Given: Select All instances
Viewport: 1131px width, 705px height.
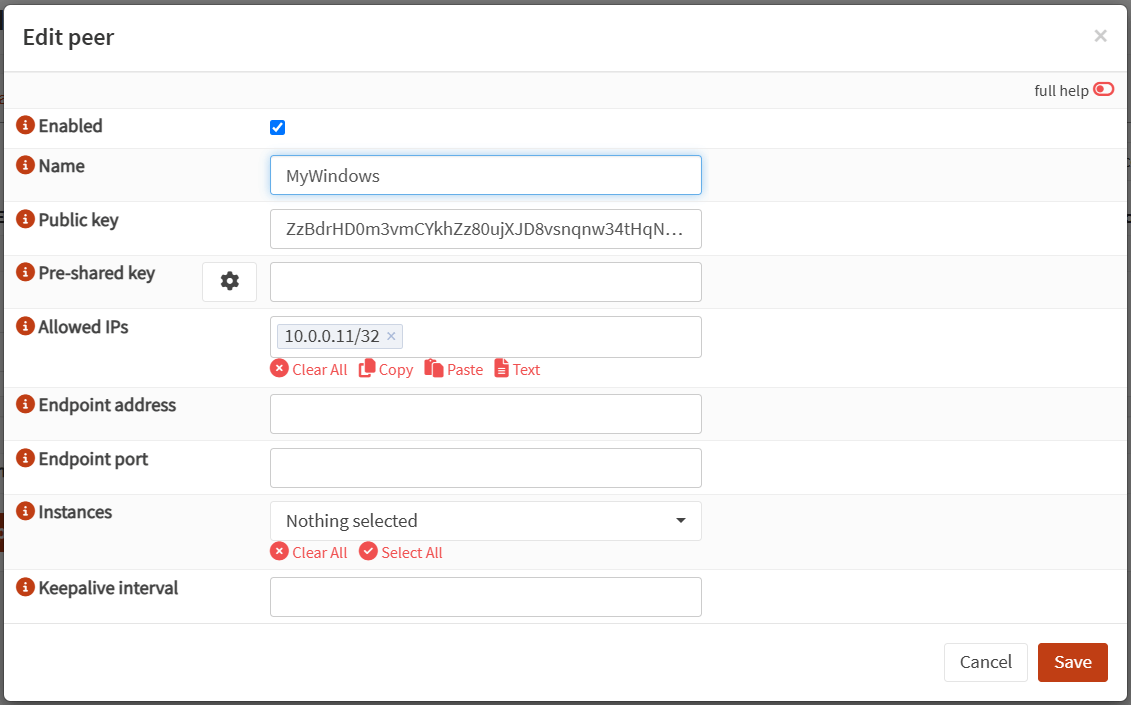Looking at the screenshot, I should (x=401, y=552).
